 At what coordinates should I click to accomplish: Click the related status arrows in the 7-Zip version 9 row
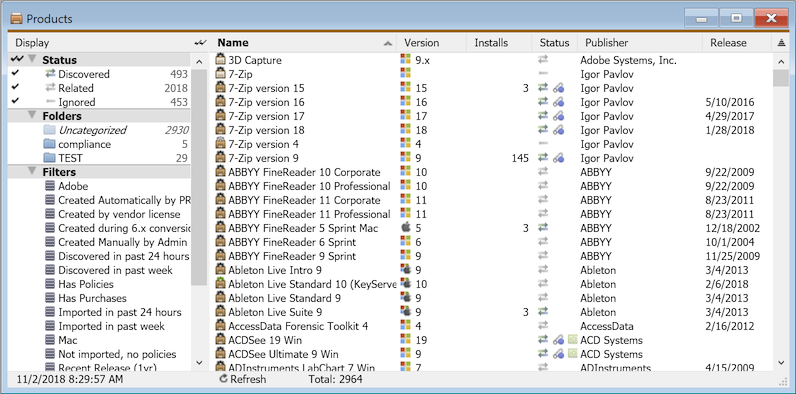coord(543,158)
